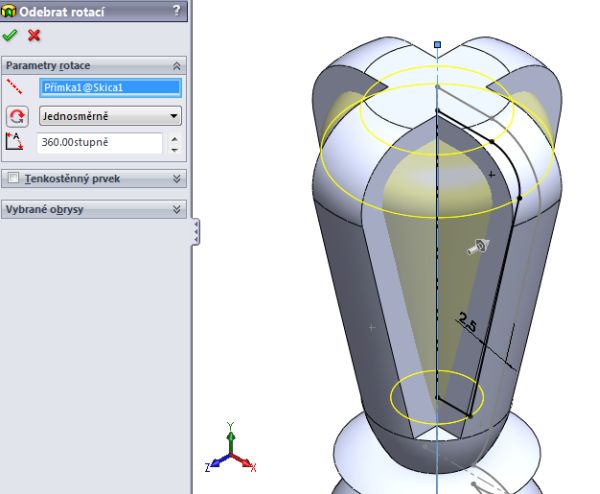Cancel the operation with red X
The image size is (600, 494).
34,35
